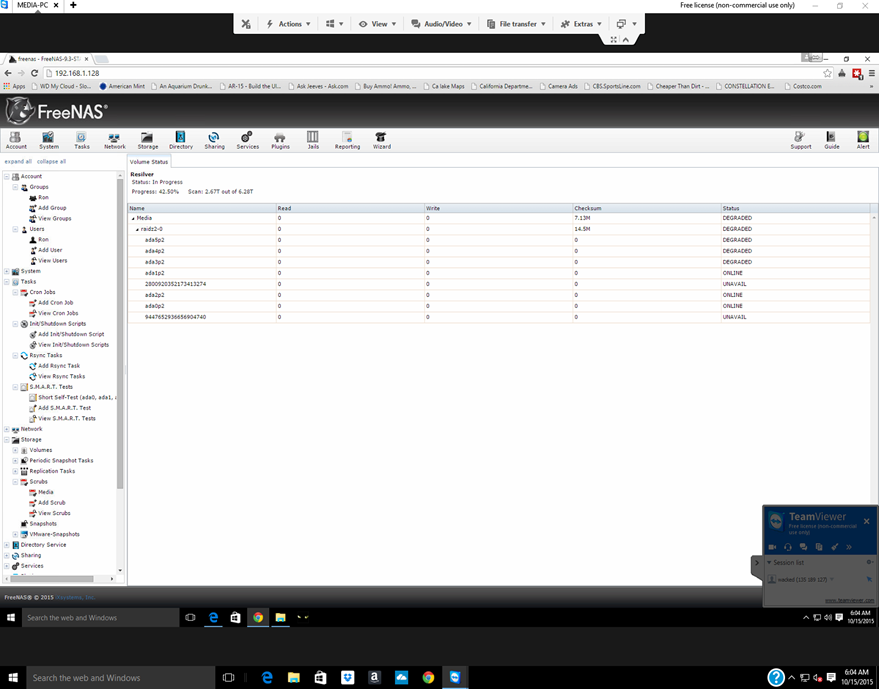
Task: Open the Costco.com bookmark
Action: click(802, 86)
